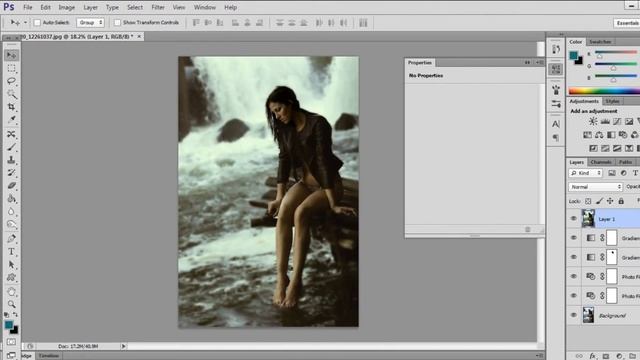Open the Paragraph panel icon

tap(556, 138)
